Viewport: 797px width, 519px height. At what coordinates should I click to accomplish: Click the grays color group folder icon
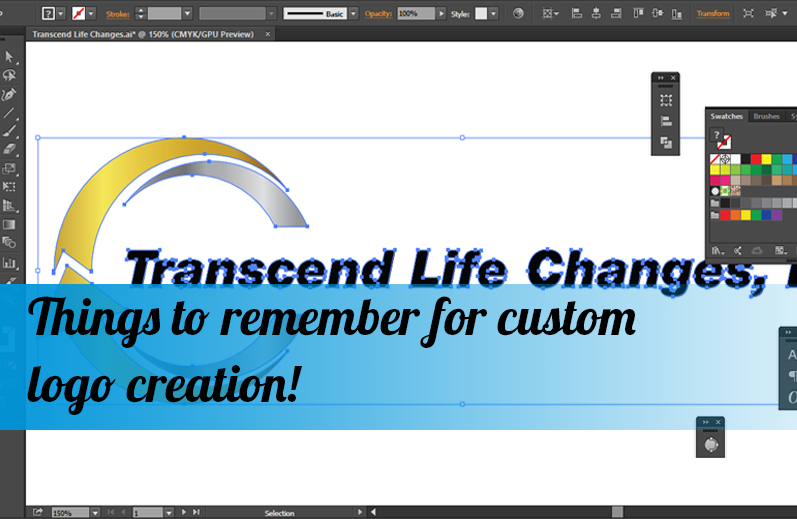coord(715,203)
